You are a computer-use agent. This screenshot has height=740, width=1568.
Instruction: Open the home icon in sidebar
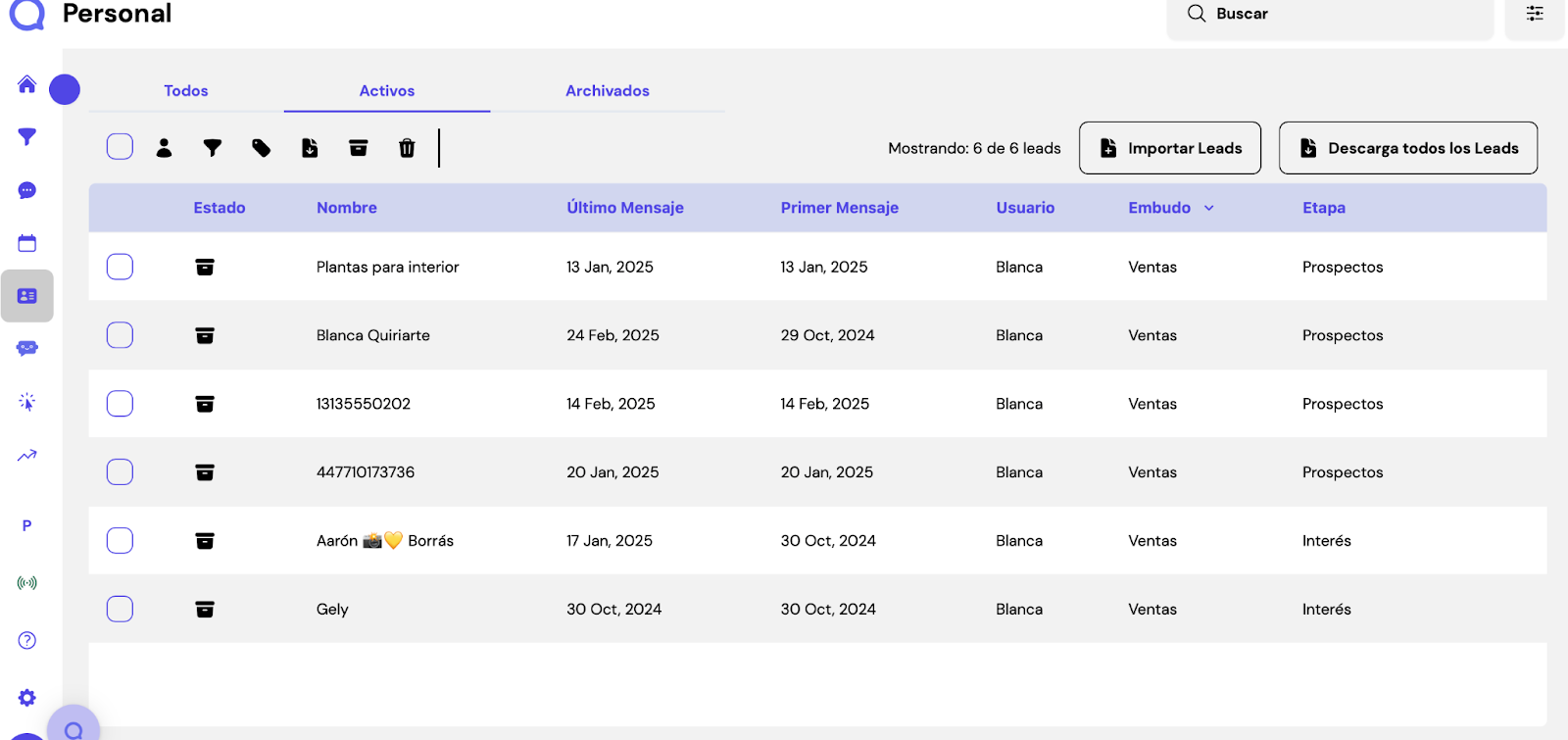tap(27, 84)
